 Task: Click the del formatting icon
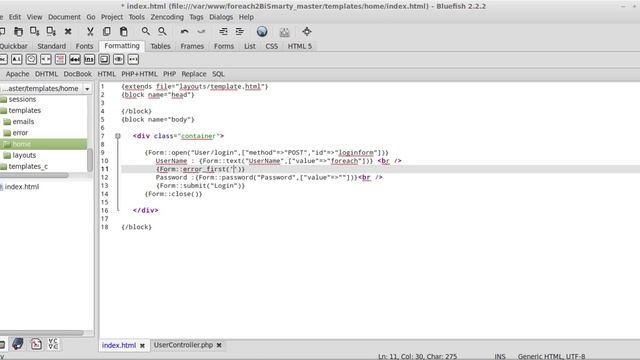75,60
